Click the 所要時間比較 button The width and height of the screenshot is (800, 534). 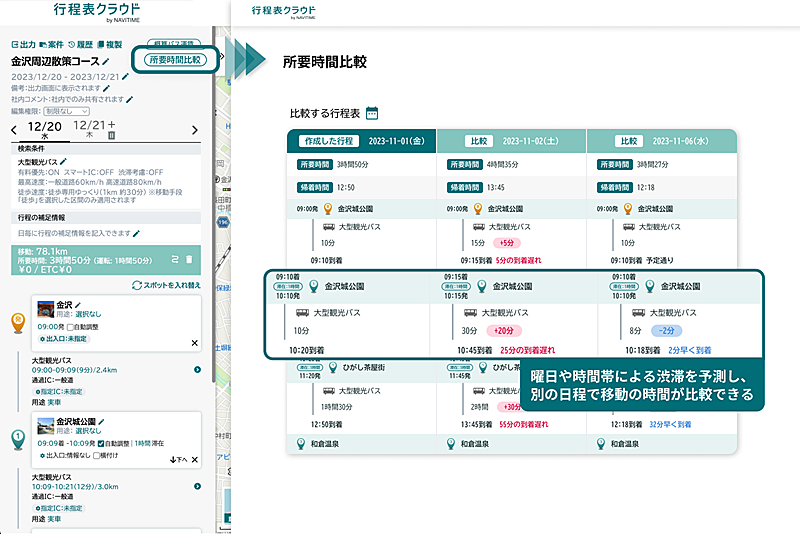(175, 60)
